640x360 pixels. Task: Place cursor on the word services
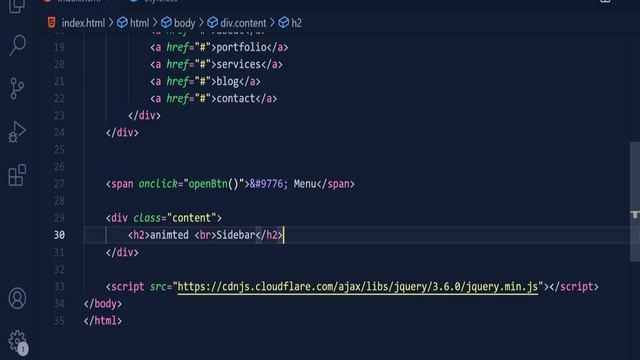[x=238, y=64]
